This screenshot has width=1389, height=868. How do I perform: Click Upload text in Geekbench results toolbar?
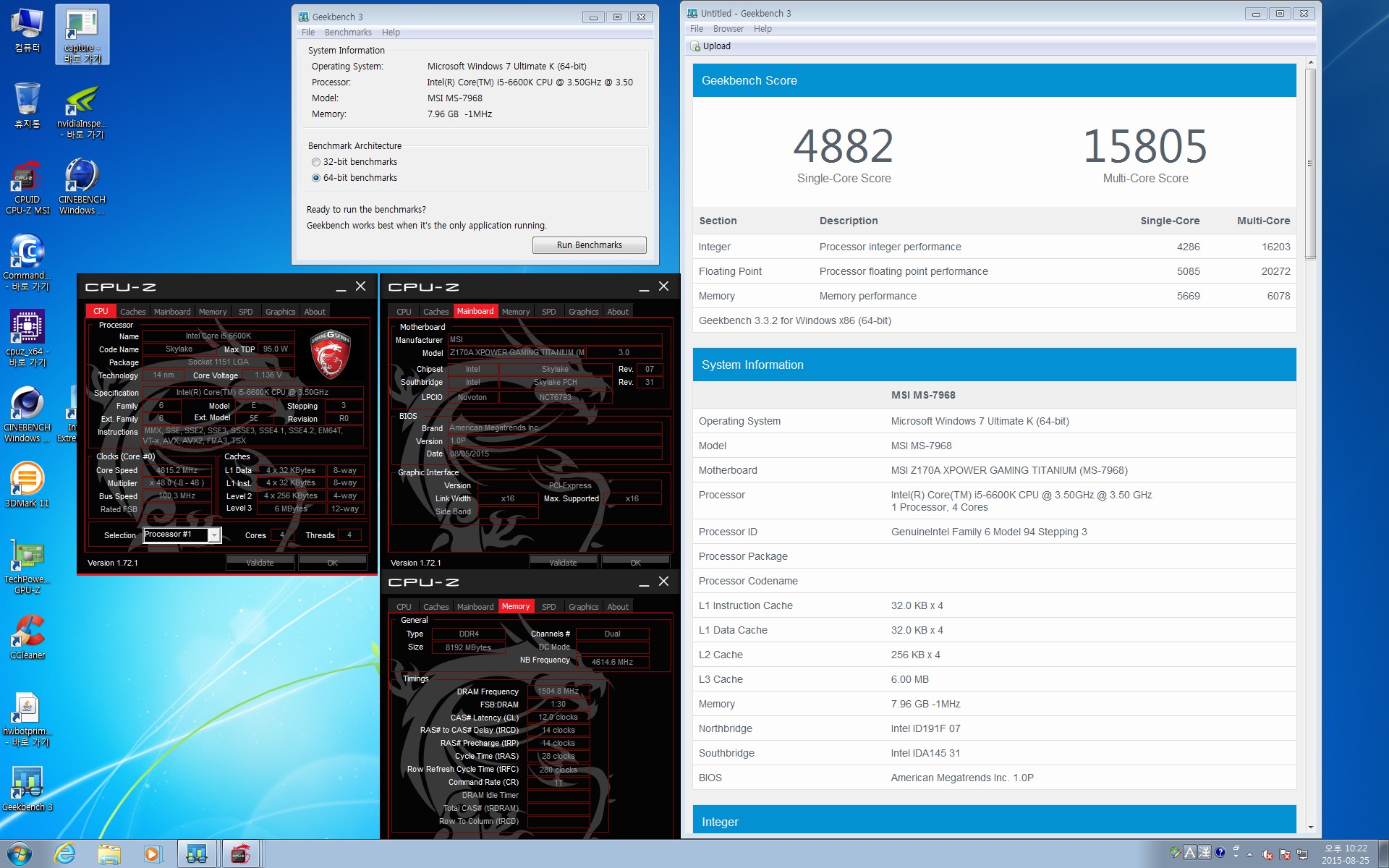(x=717, y=46)
